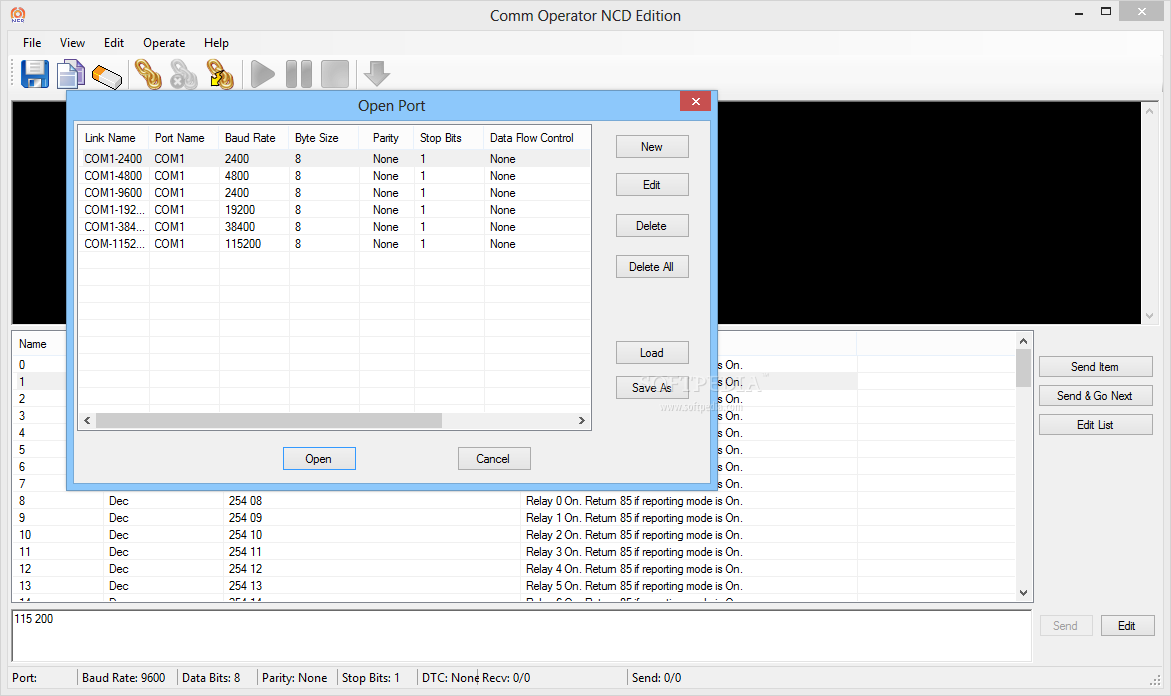Click the black terminal panel's scroll down arrow
This screenshot has height=696, width=1171.
pos(1149,316)
